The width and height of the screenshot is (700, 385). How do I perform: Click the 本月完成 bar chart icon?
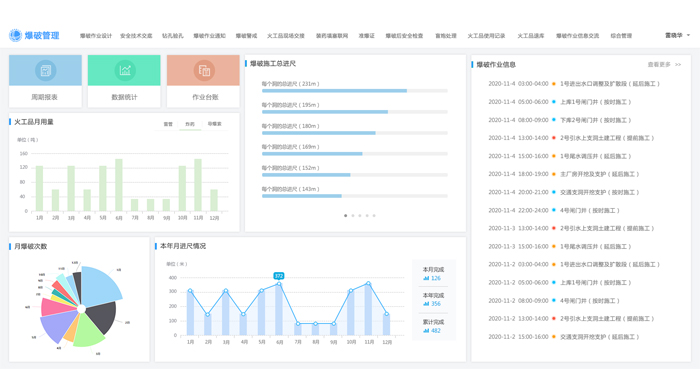(426, 278)
